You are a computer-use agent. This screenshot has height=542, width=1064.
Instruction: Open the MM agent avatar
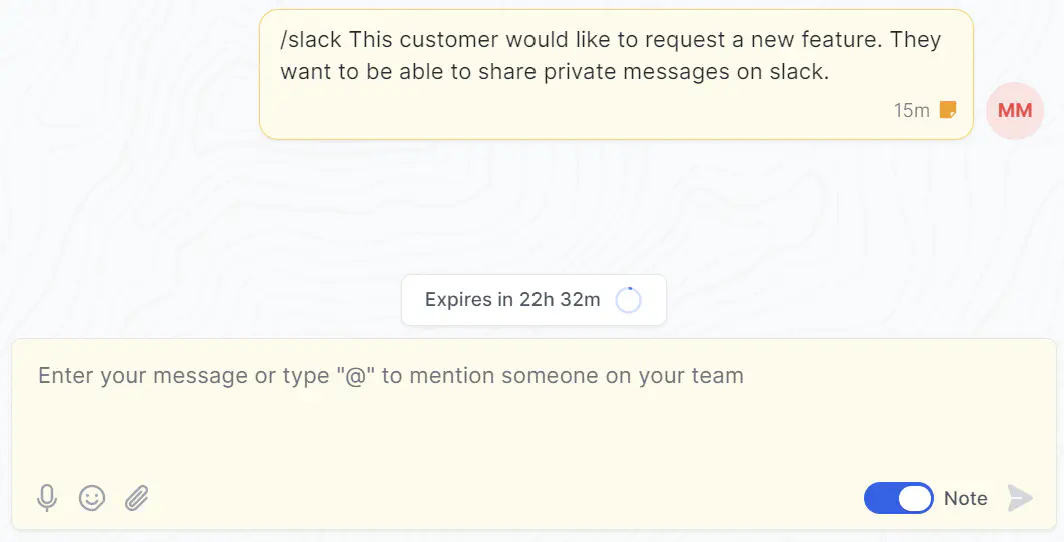[x=1014, y=111]
